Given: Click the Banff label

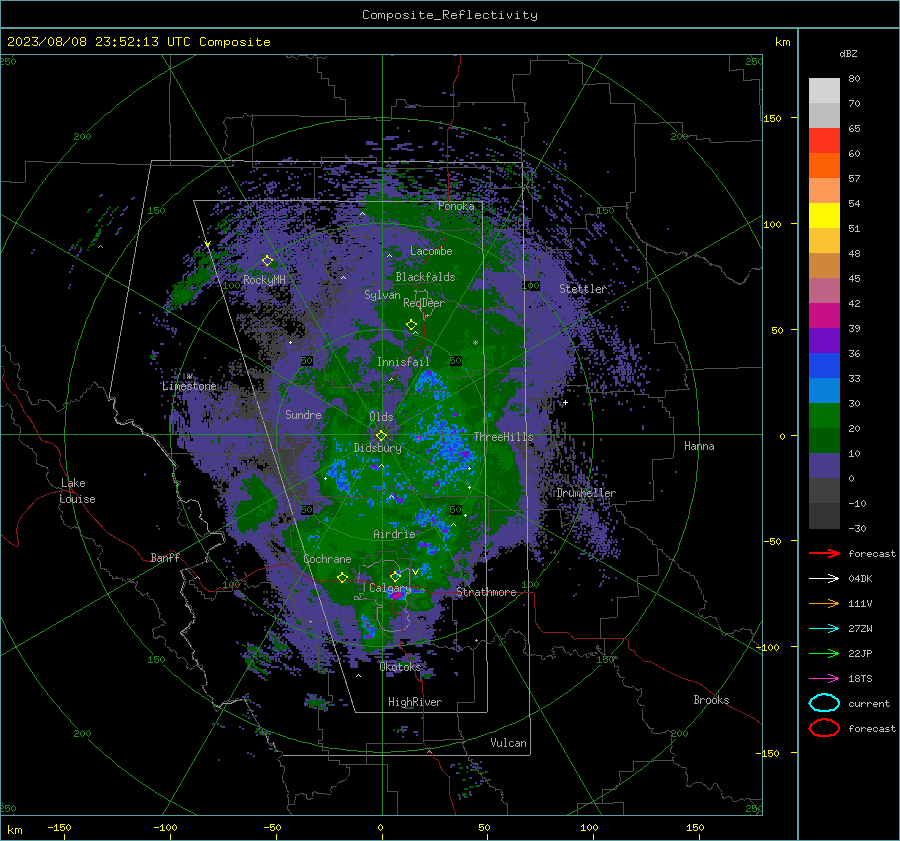Looking at the screenshot, I should (x=165, y=557).
